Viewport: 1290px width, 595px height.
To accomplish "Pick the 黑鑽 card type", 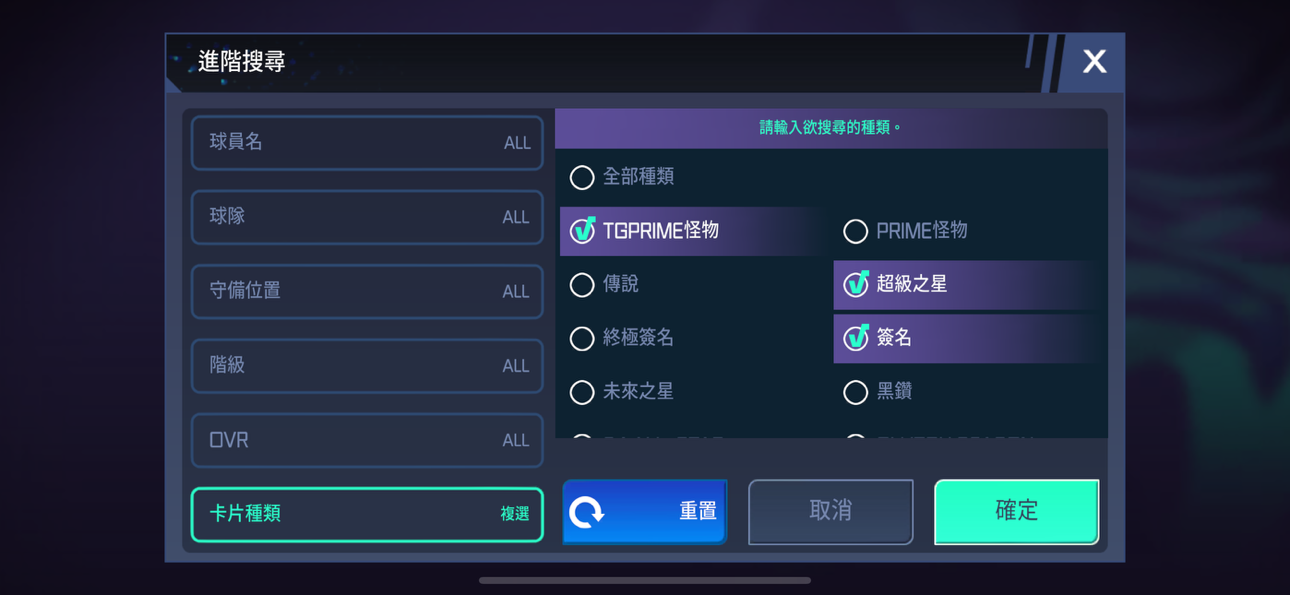I will point(855,392).
